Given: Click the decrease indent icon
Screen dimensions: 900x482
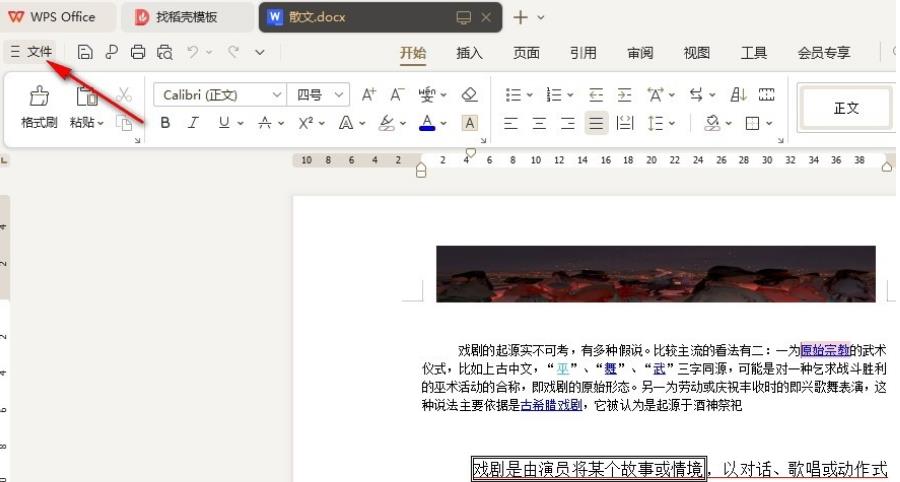Looking at the screenshot, I should 596,95.
